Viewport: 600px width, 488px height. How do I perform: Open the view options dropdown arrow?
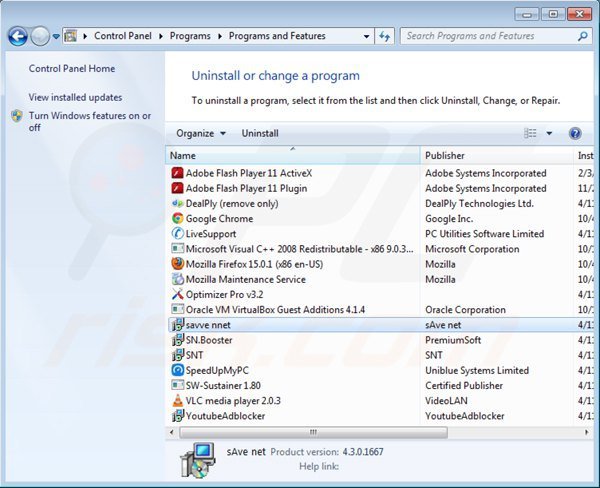tap(549, 133)
